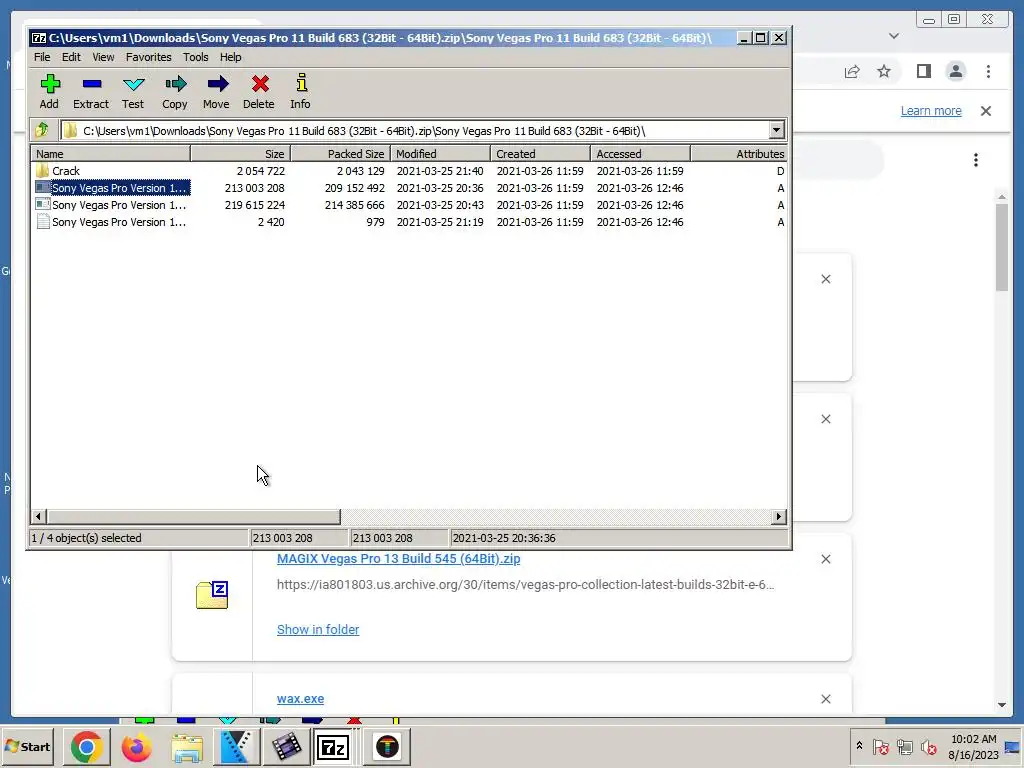Open film reel app in taskbar
This screenshot has width=1024, height=768.
coord(286,747)
